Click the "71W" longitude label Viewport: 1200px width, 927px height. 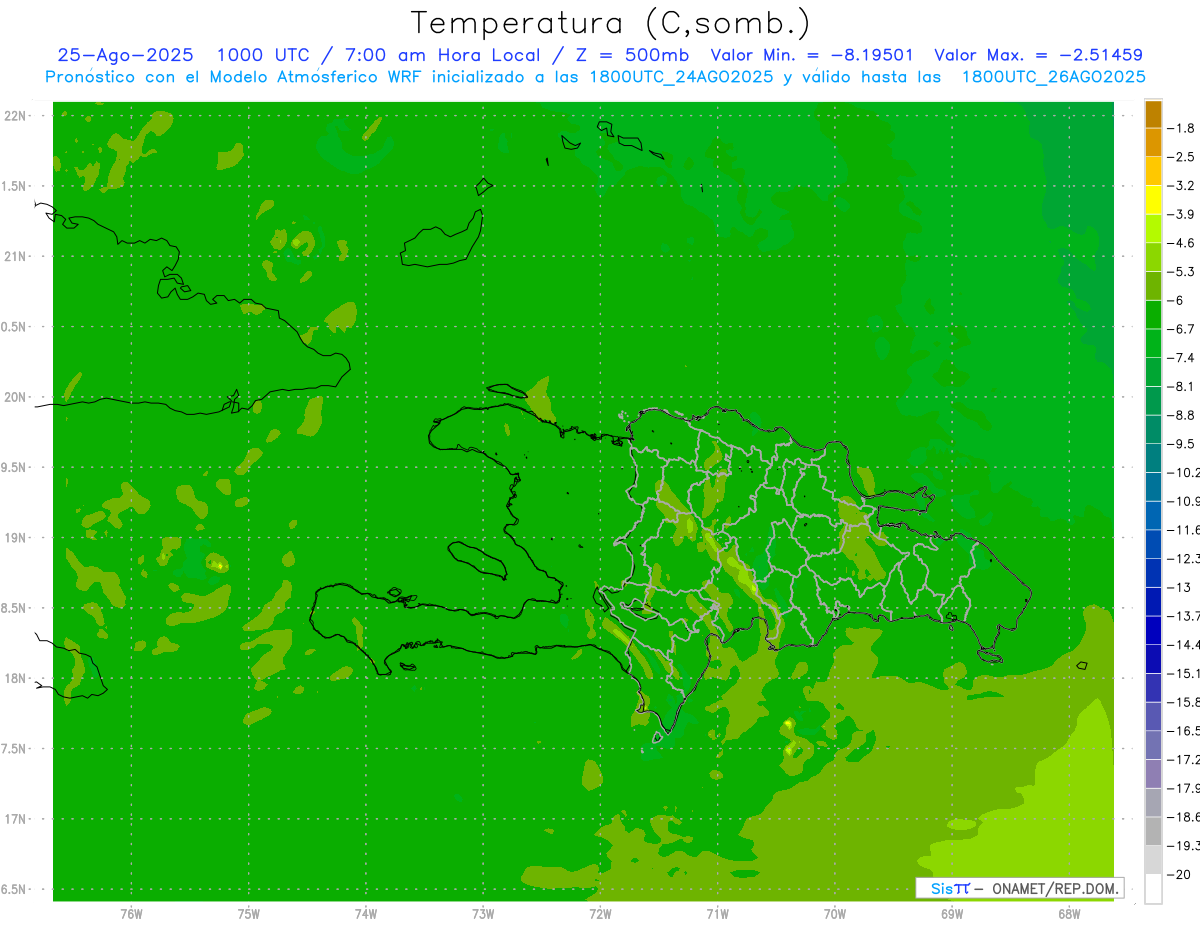point(717,914)
